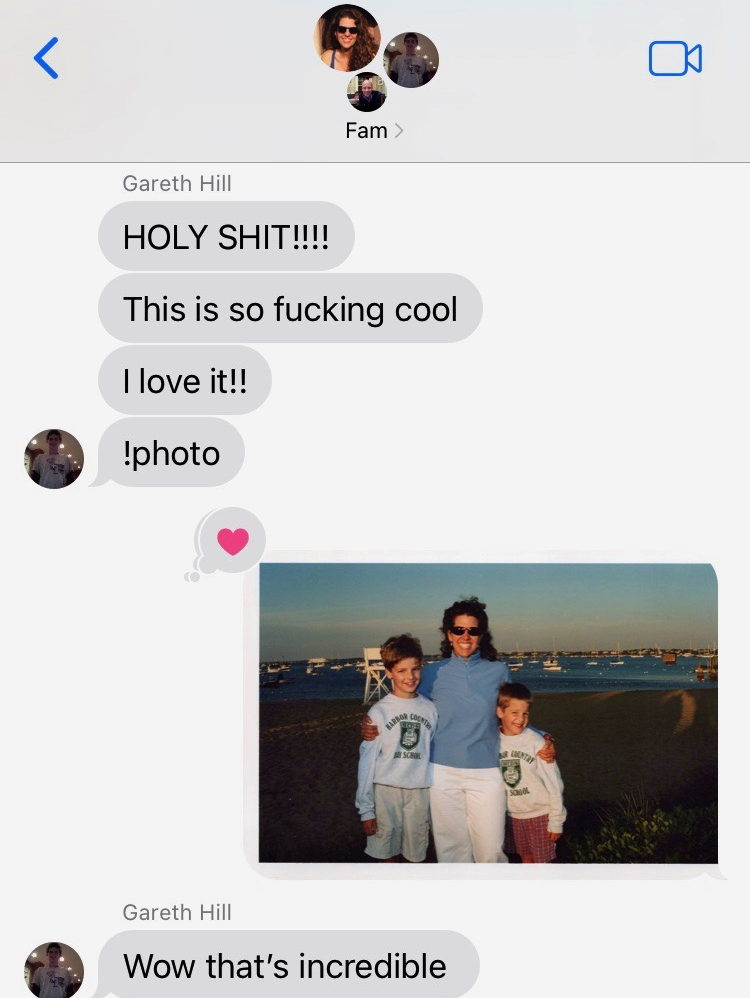Tap Gareth's avatar beside the !photo message

point(54,459)
